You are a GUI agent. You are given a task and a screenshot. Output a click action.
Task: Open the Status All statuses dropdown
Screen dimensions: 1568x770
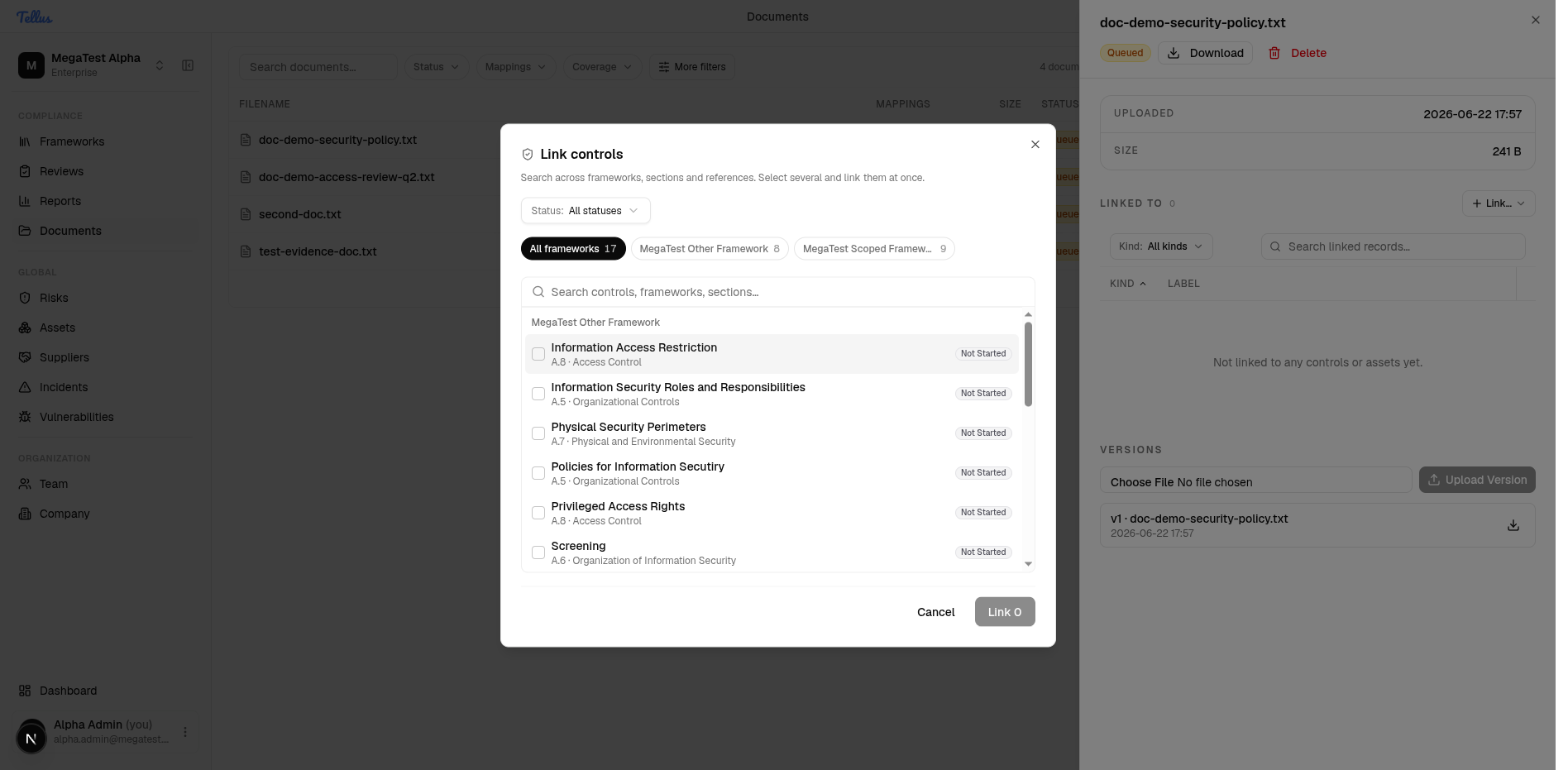click(586, 211)
